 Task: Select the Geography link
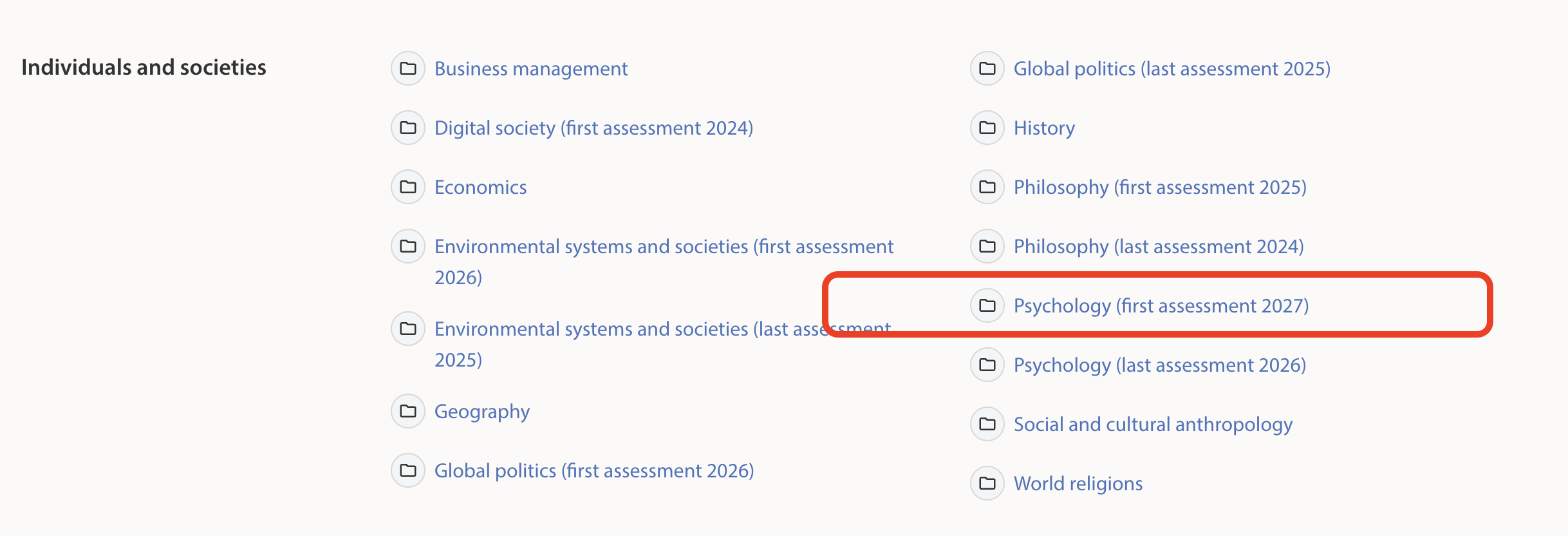click(x=482, y=412)
